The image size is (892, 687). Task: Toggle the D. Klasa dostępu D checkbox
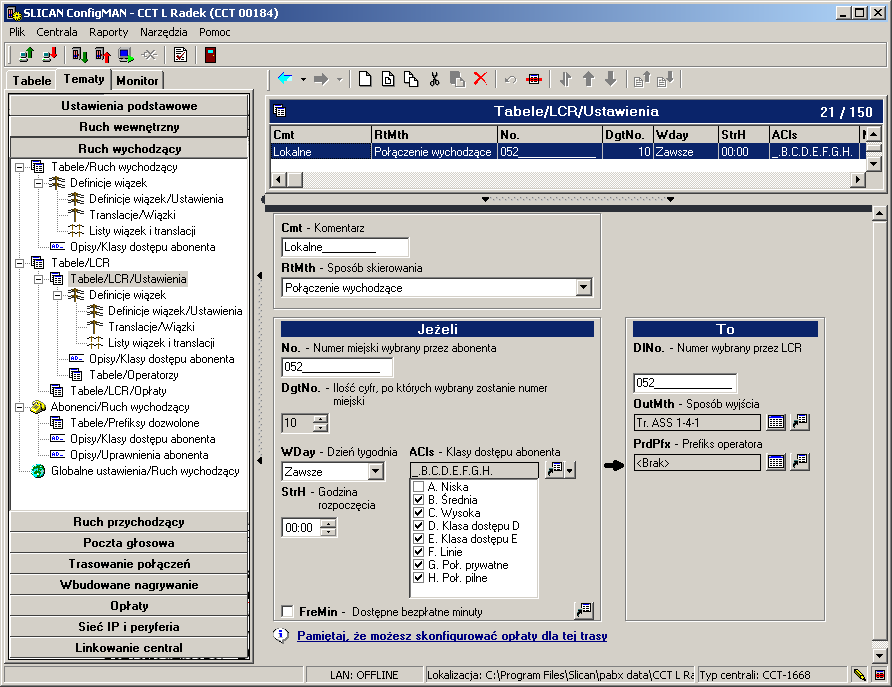pyautogui.click(x=419, y=526)
